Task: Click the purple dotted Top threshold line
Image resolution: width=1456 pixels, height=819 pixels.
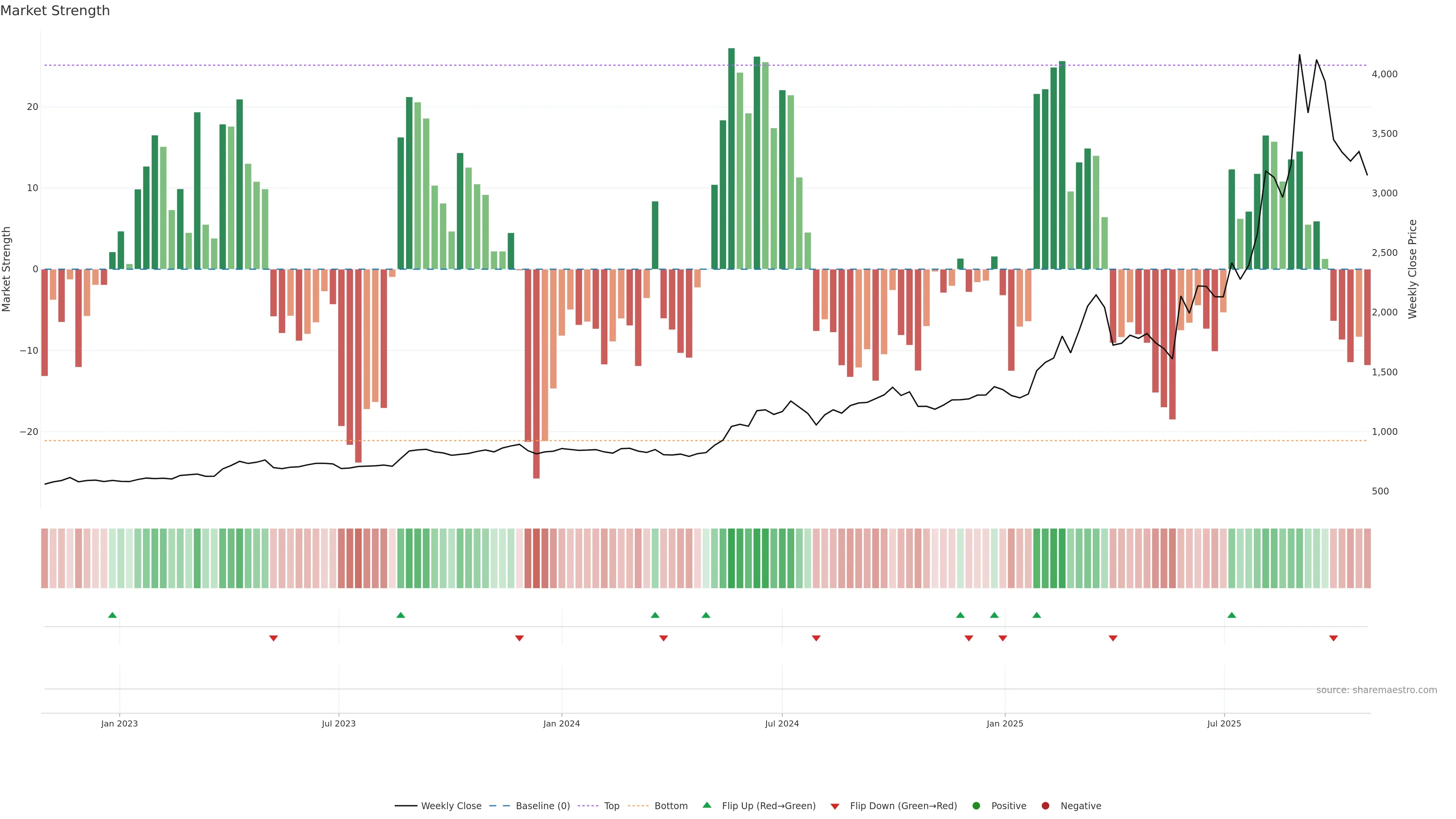Action: pyautogui.click(x=565, y=66)
